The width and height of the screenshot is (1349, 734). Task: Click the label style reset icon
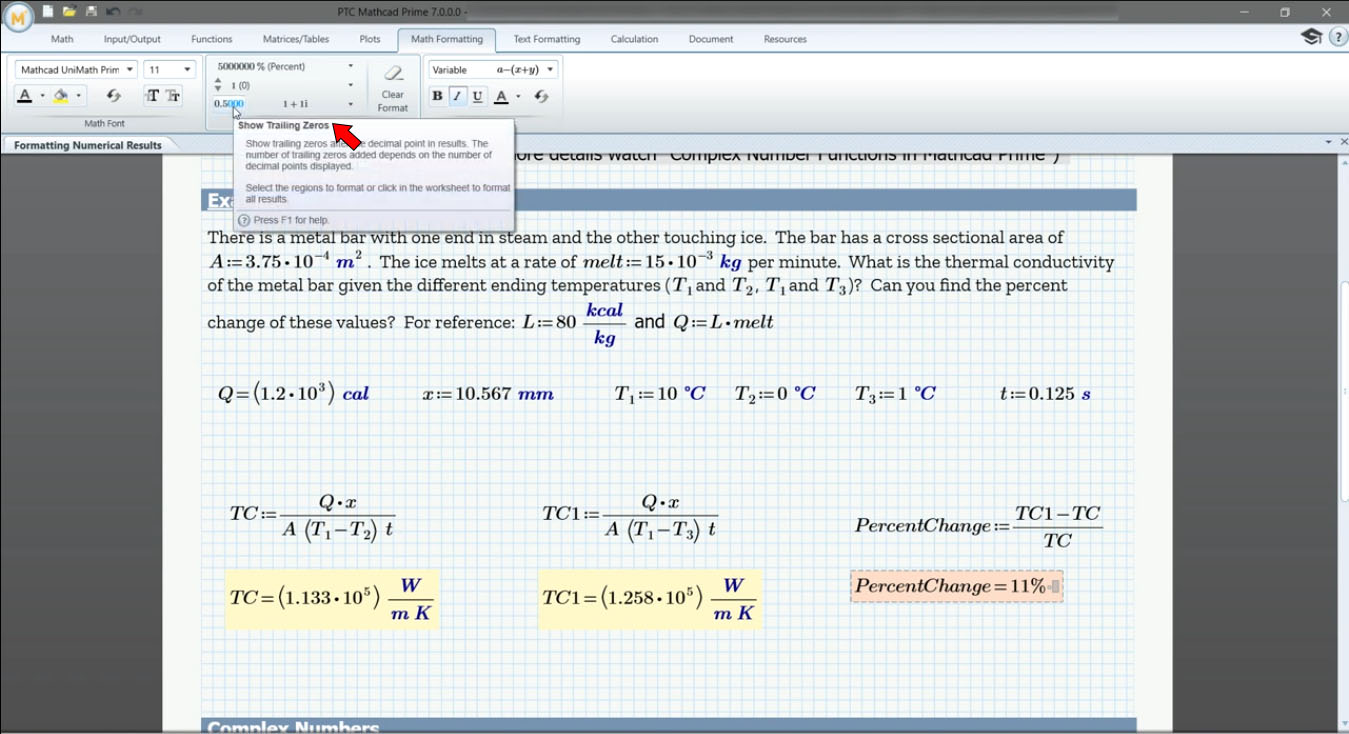(x=541, y=96)
